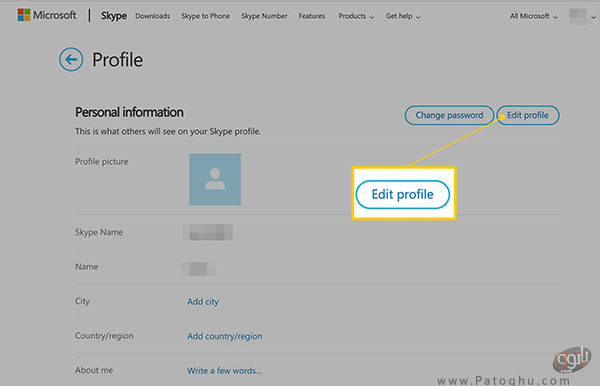Click the Profile picture label
The image size is (600, 386).
click(102, 161)
